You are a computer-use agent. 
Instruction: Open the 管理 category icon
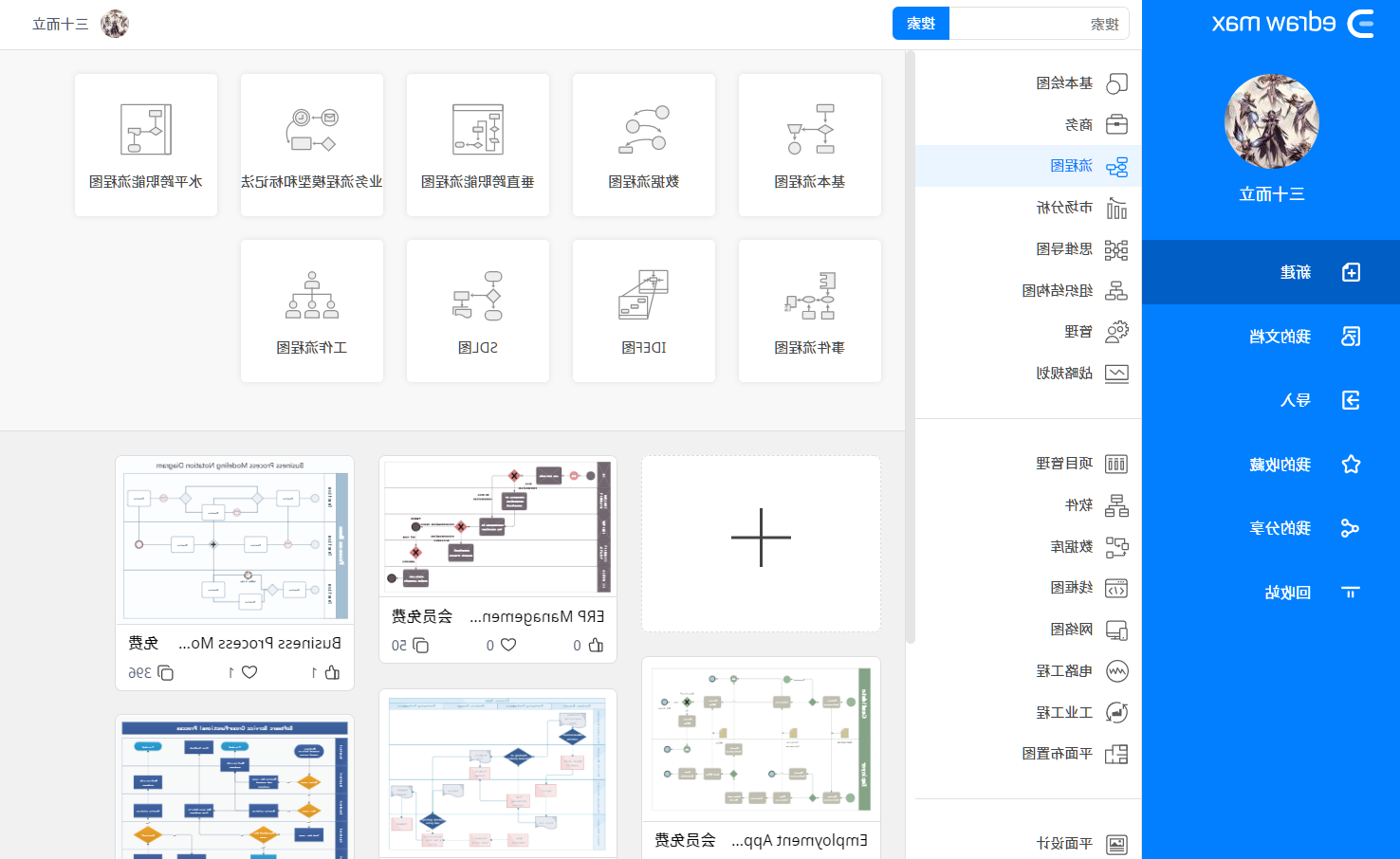(x=1116, y=332)
